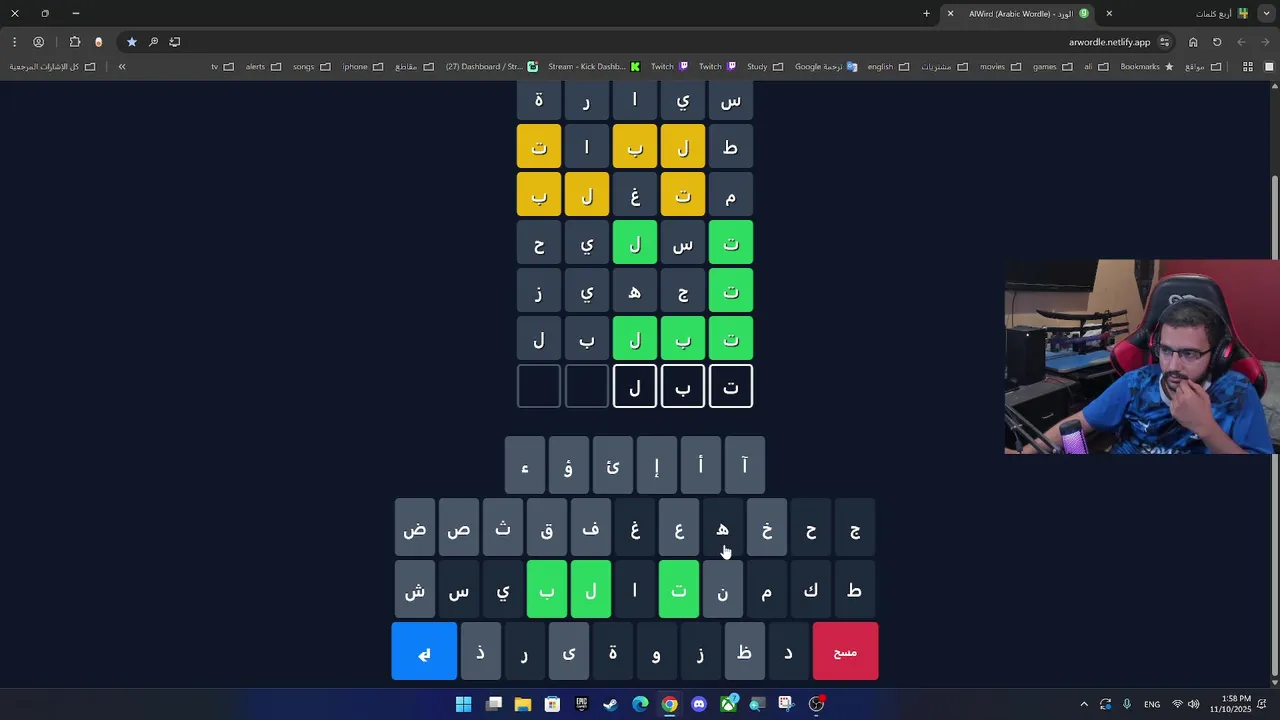Submit the guess with the blue enter key

(x=424, y=652)
